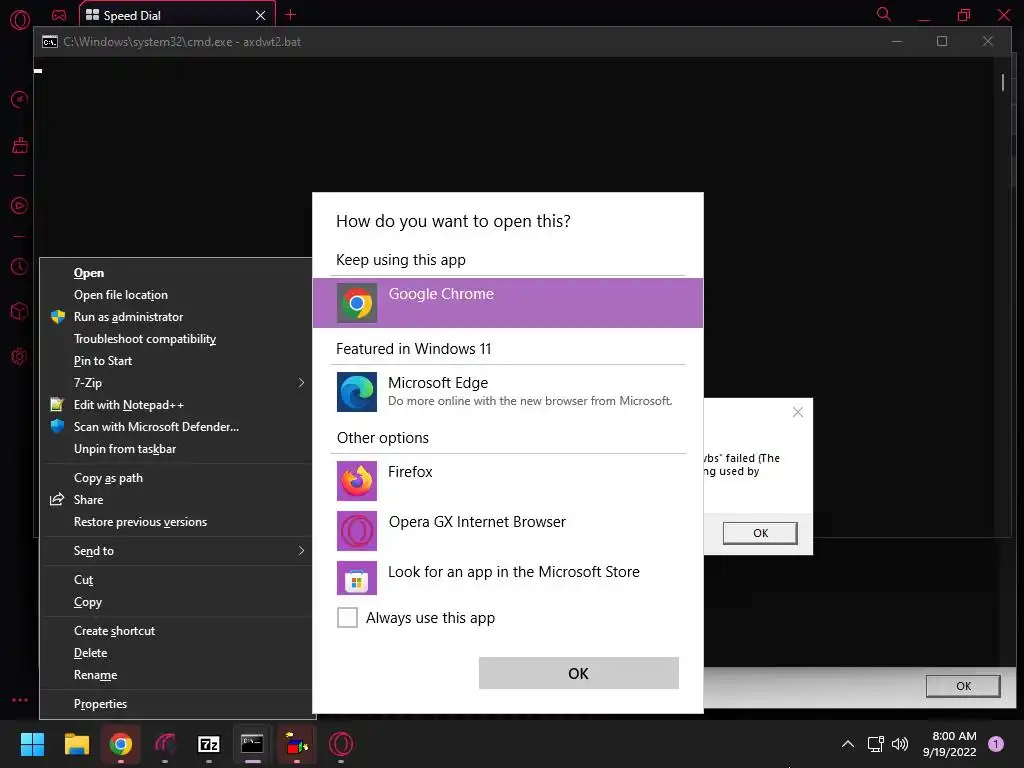Viewport: 1024px width, 768px height.
Task: Click the pink arc taskbar icon
Action: [x=165, y=744]
